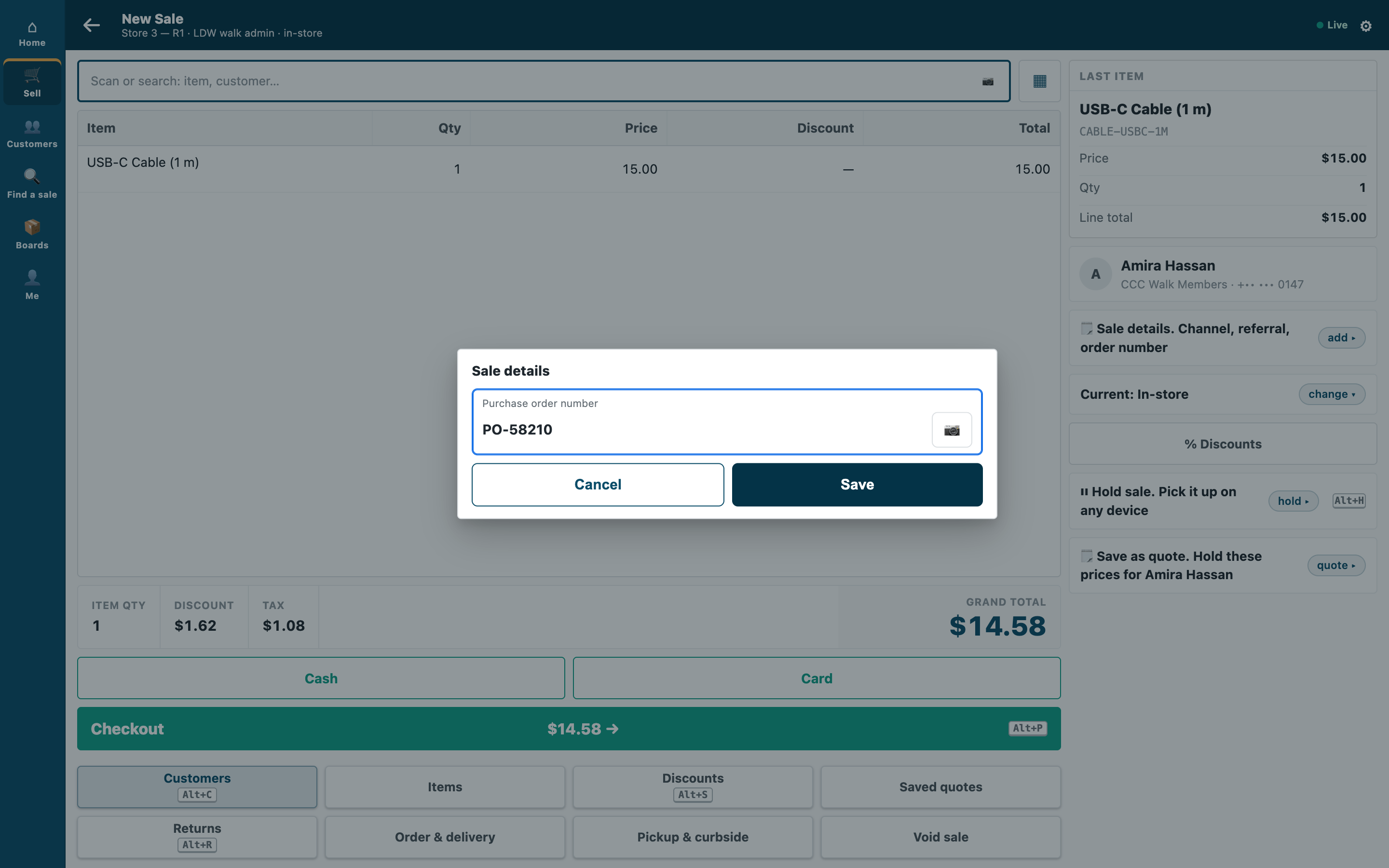
Task: Click the Checkout $14.58 button
Action: point(569,729)
